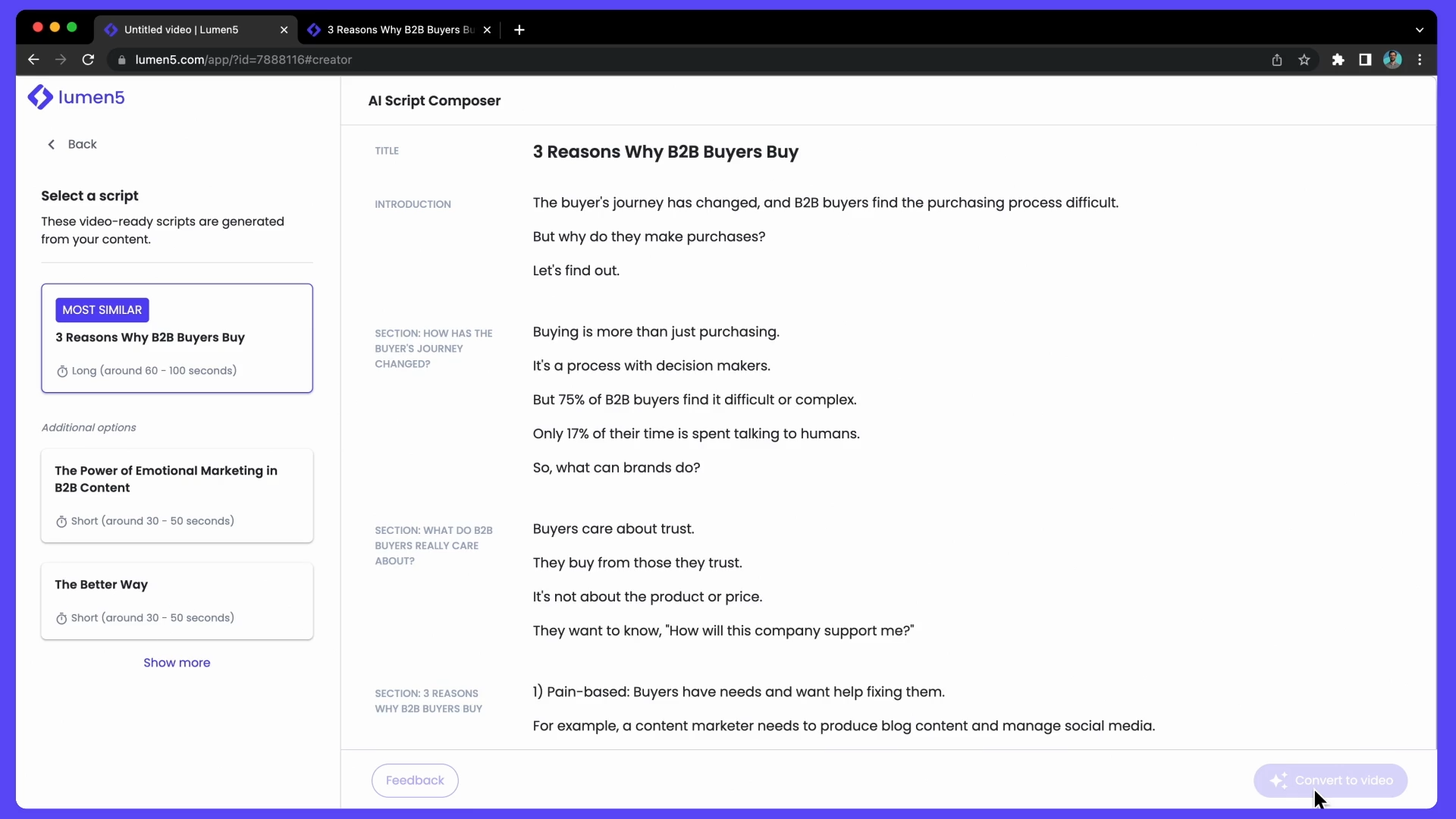1456x819 pixels.
Task: Click the add new tab plus icon
Action: tap(520, 29)
